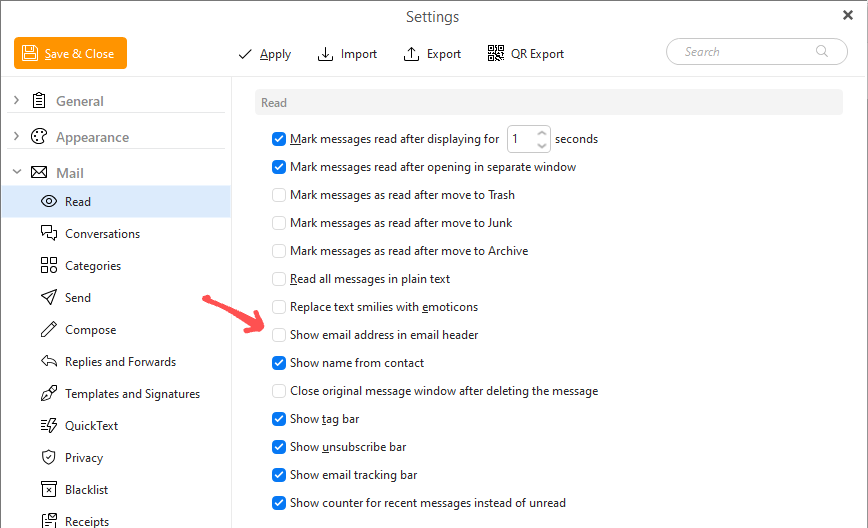Enable Mark messages as read after move to Trash
This screenshot has width=868, height=528.
coord(279,195)
